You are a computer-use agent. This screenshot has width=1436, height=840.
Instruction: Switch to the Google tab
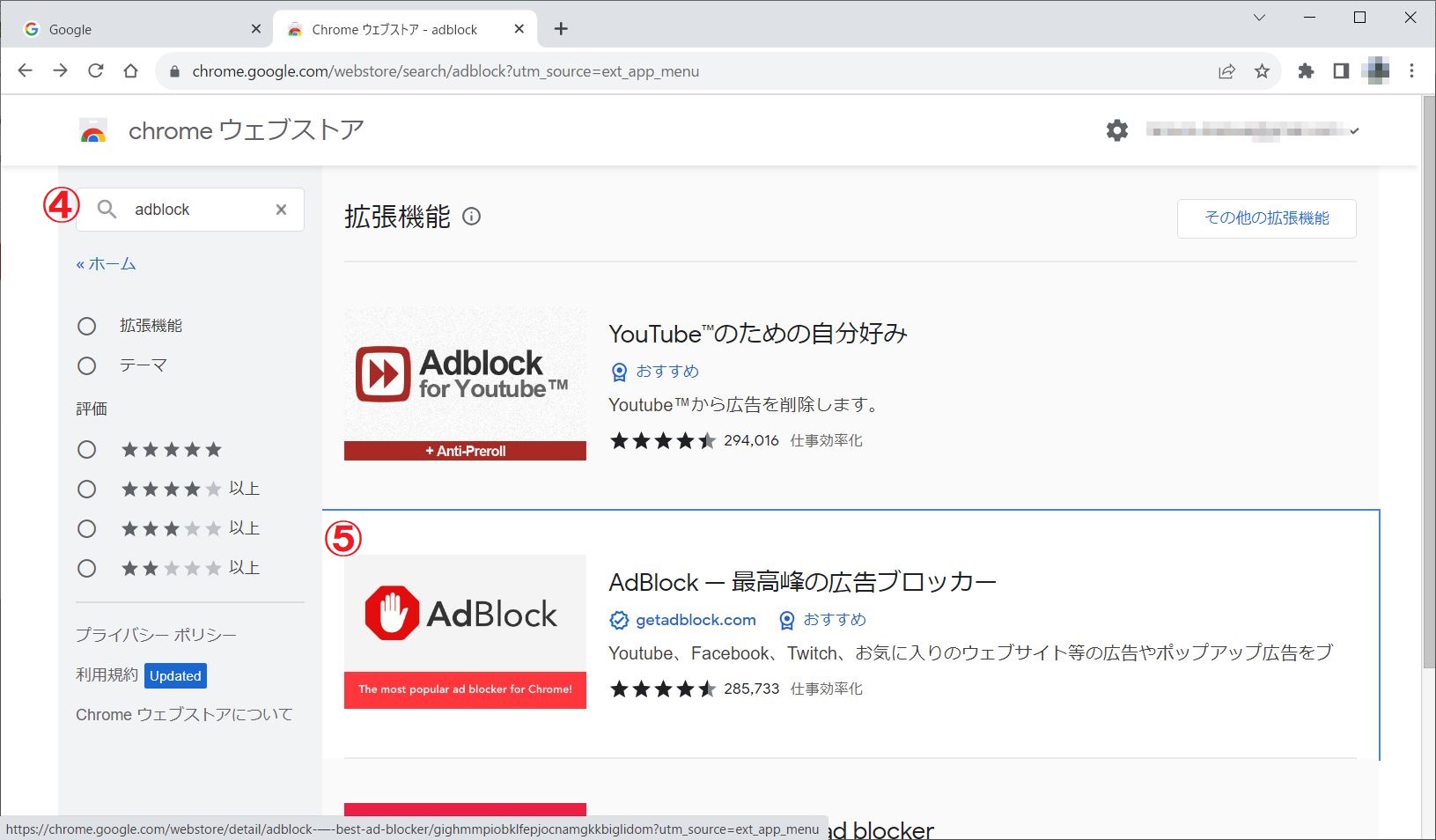139,29
